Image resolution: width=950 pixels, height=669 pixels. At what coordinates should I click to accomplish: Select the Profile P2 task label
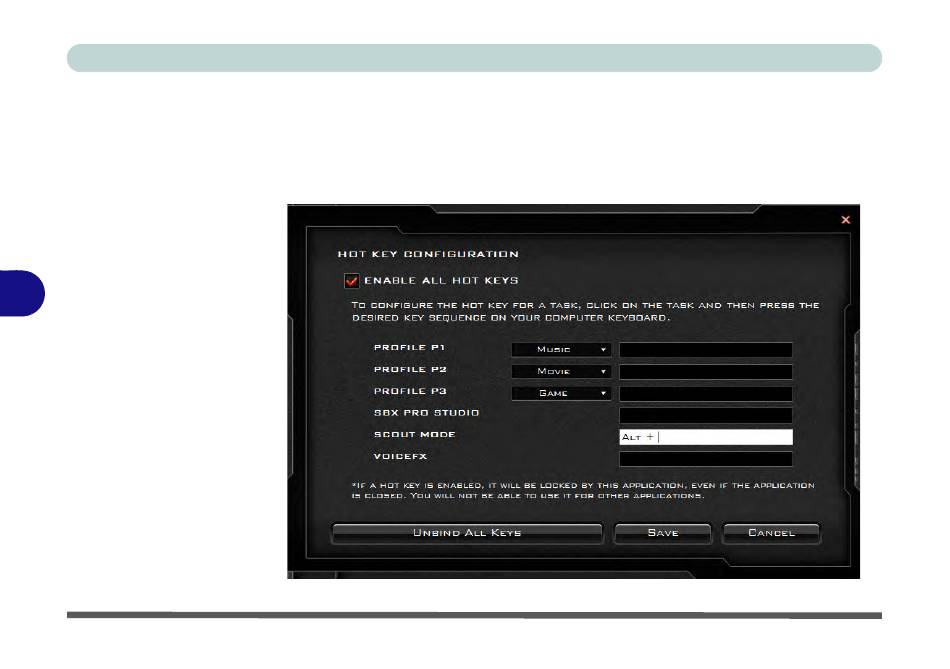click(x=410, y=369)
